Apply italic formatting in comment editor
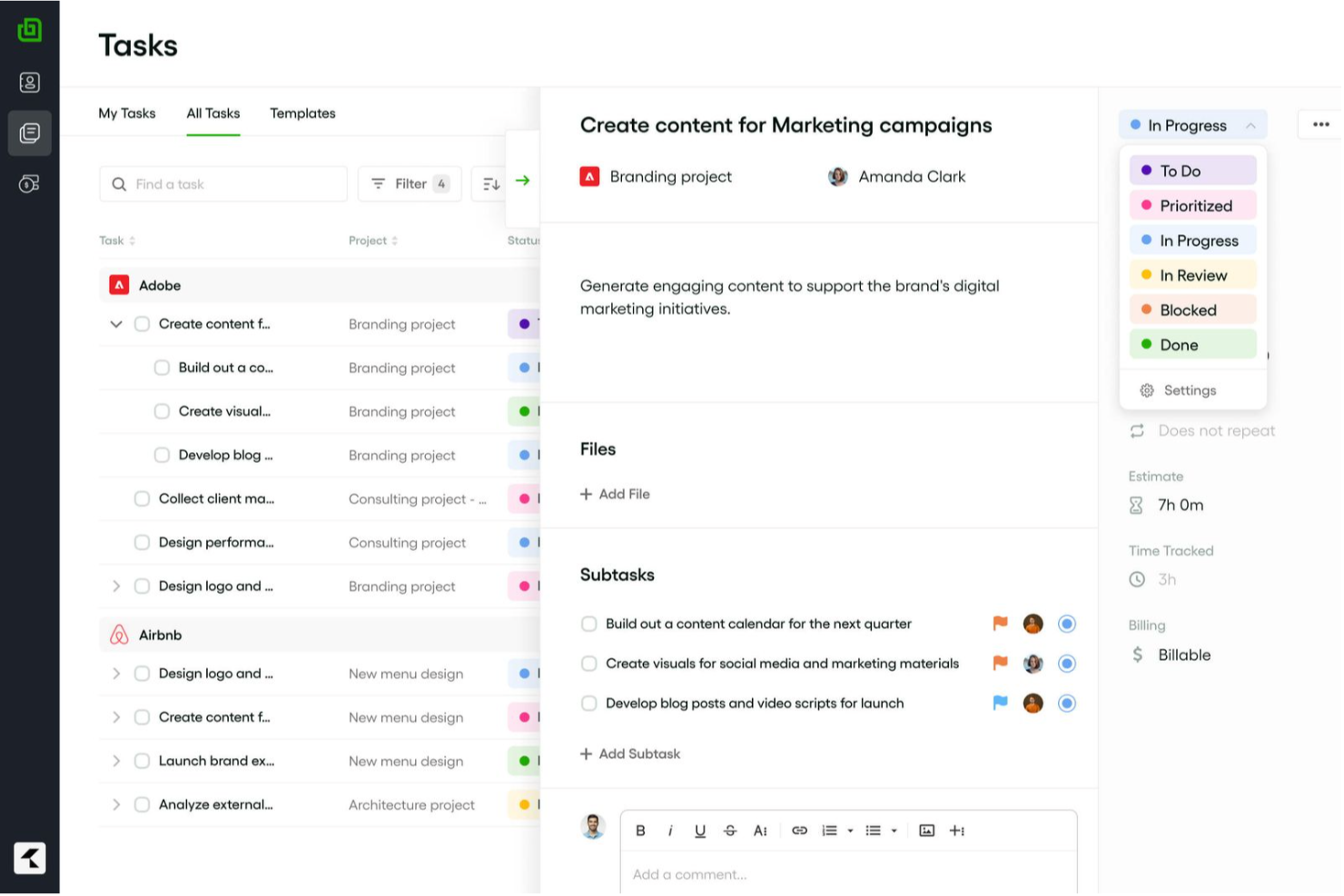Screen dimensions: 1344x896 tap(670, 831)
